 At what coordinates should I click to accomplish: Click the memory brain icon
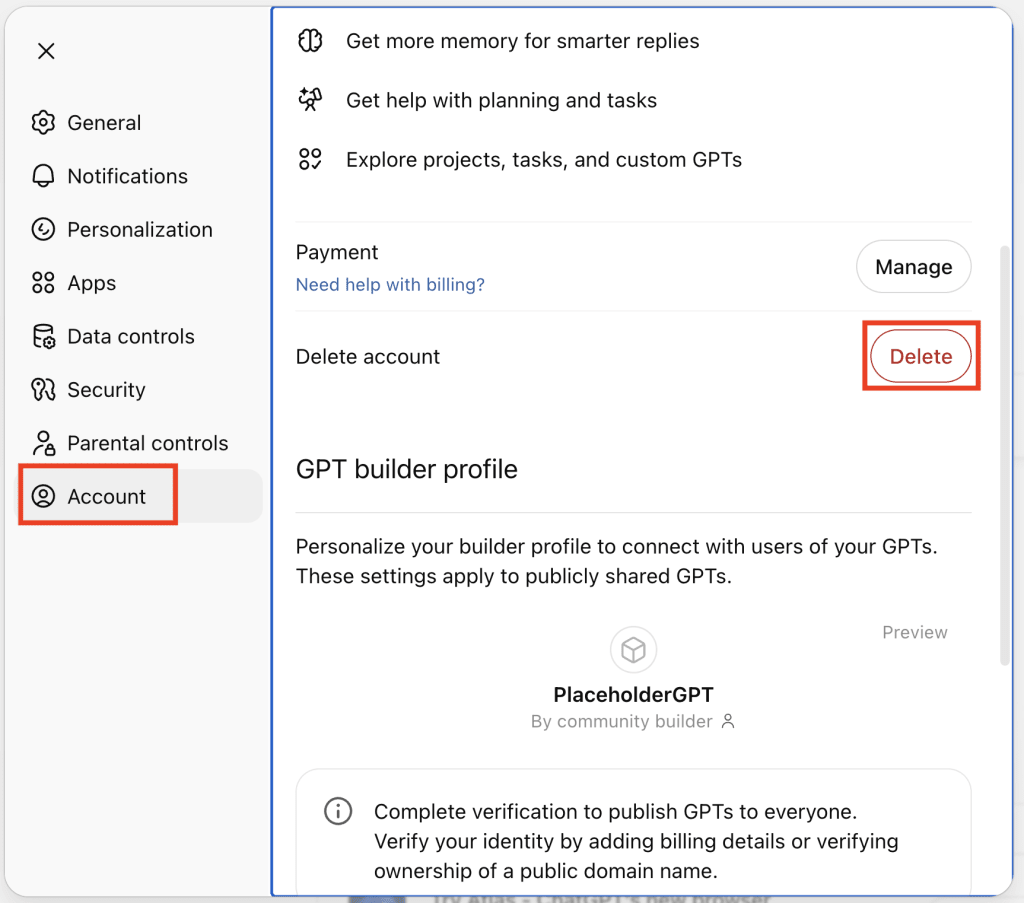[x=311, y=41]
